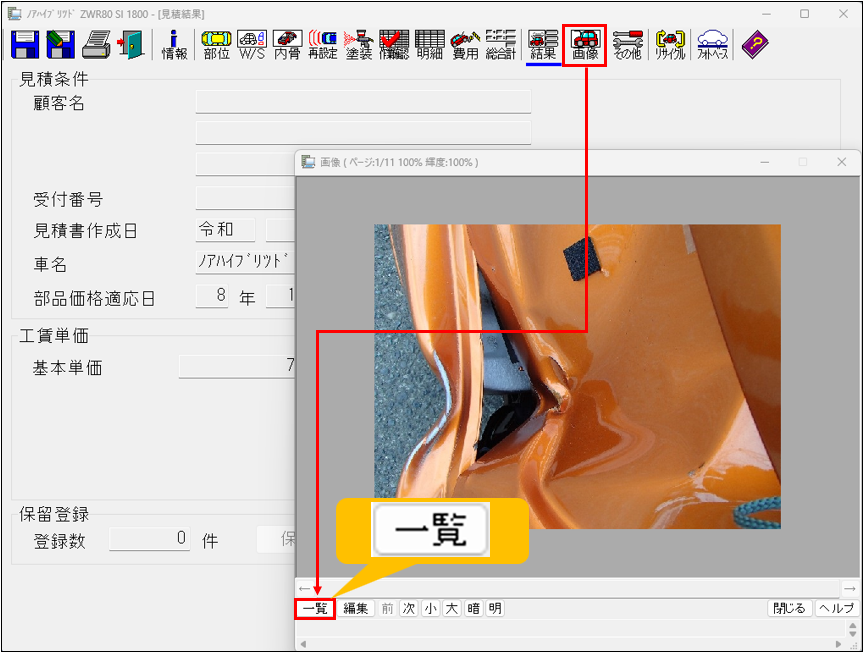The image size is (864, 653).
Task: Click the 編集 edit button
Action: (355, 608)
